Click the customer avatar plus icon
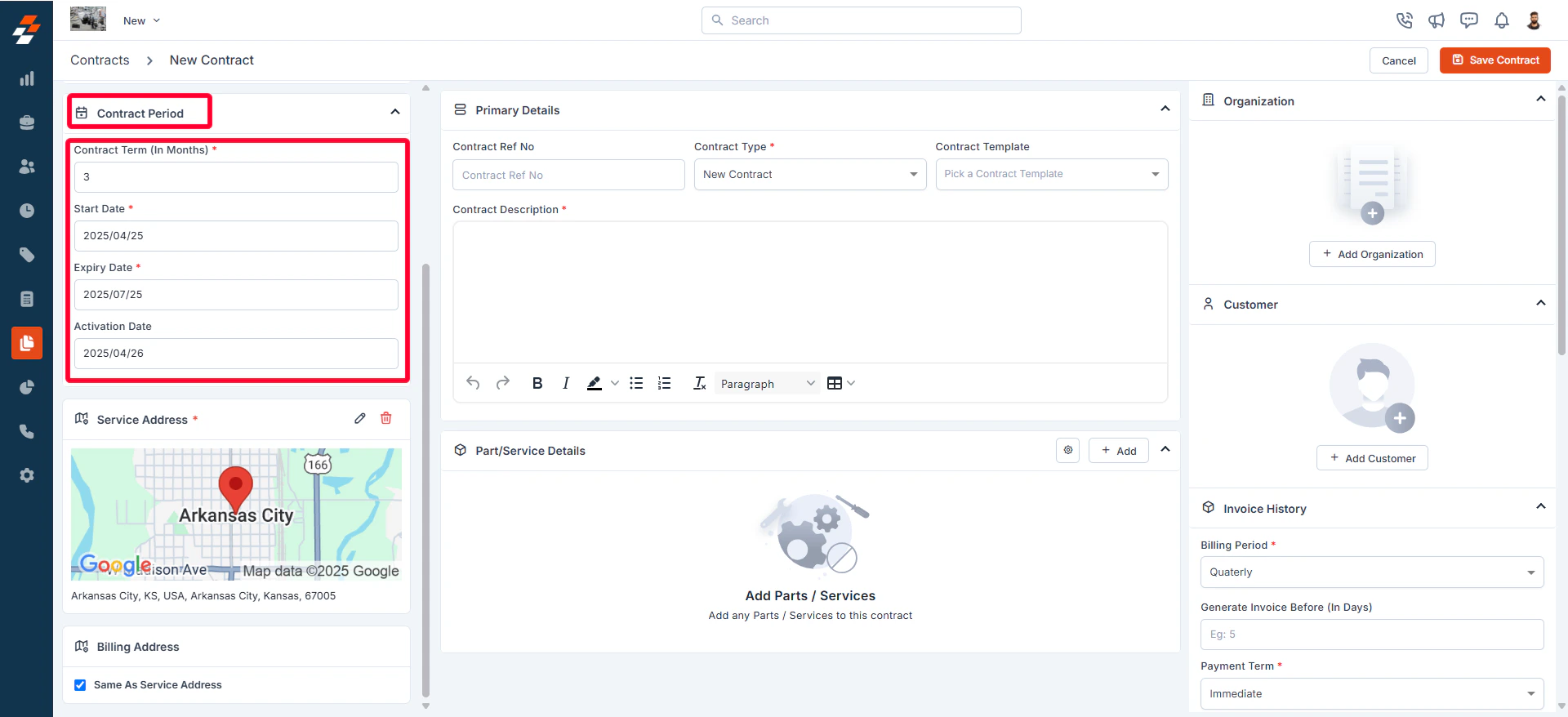1568x717 pixels. point(1400,418)
